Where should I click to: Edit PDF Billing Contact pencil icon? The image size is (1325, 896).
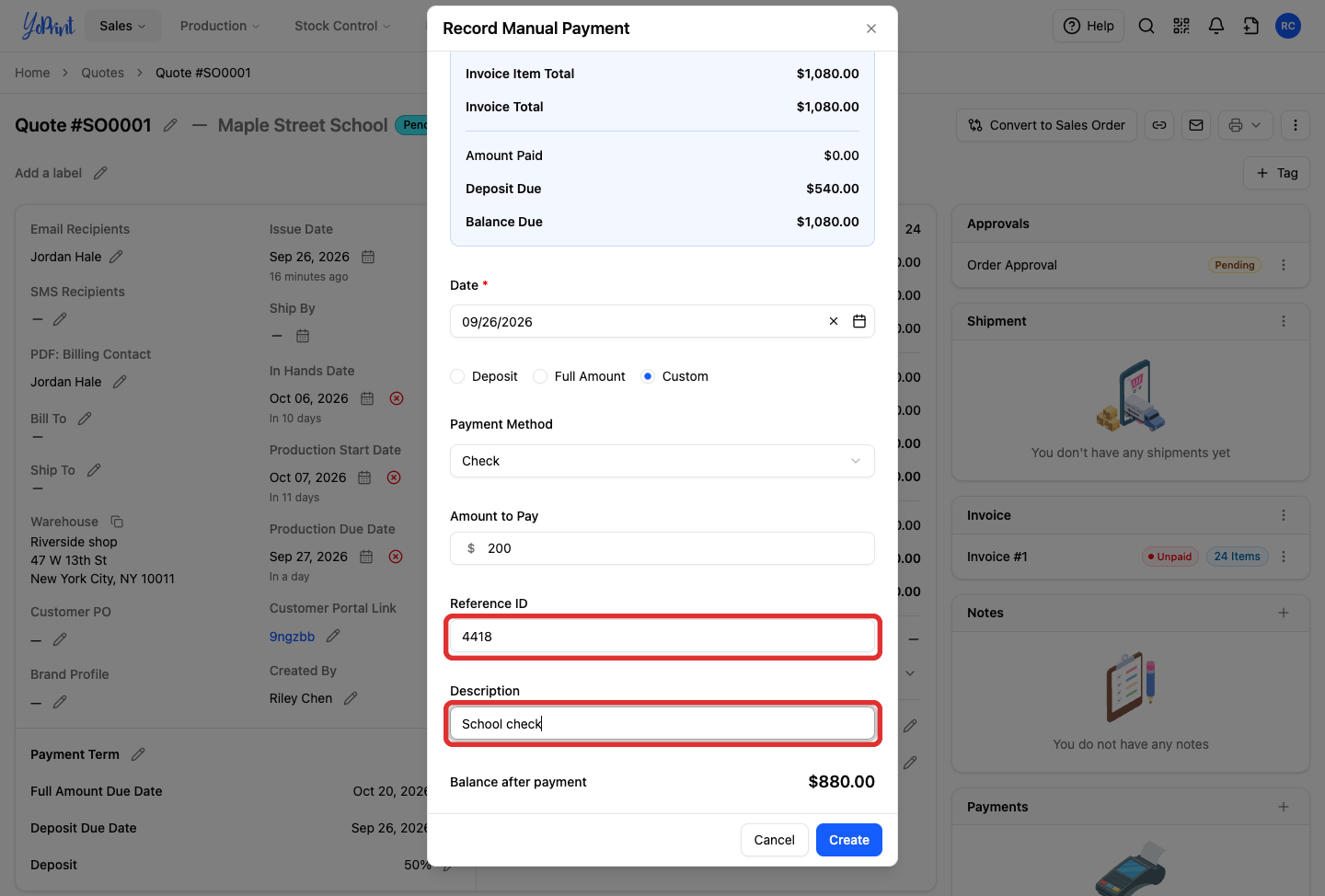click(x=120, y=382)
